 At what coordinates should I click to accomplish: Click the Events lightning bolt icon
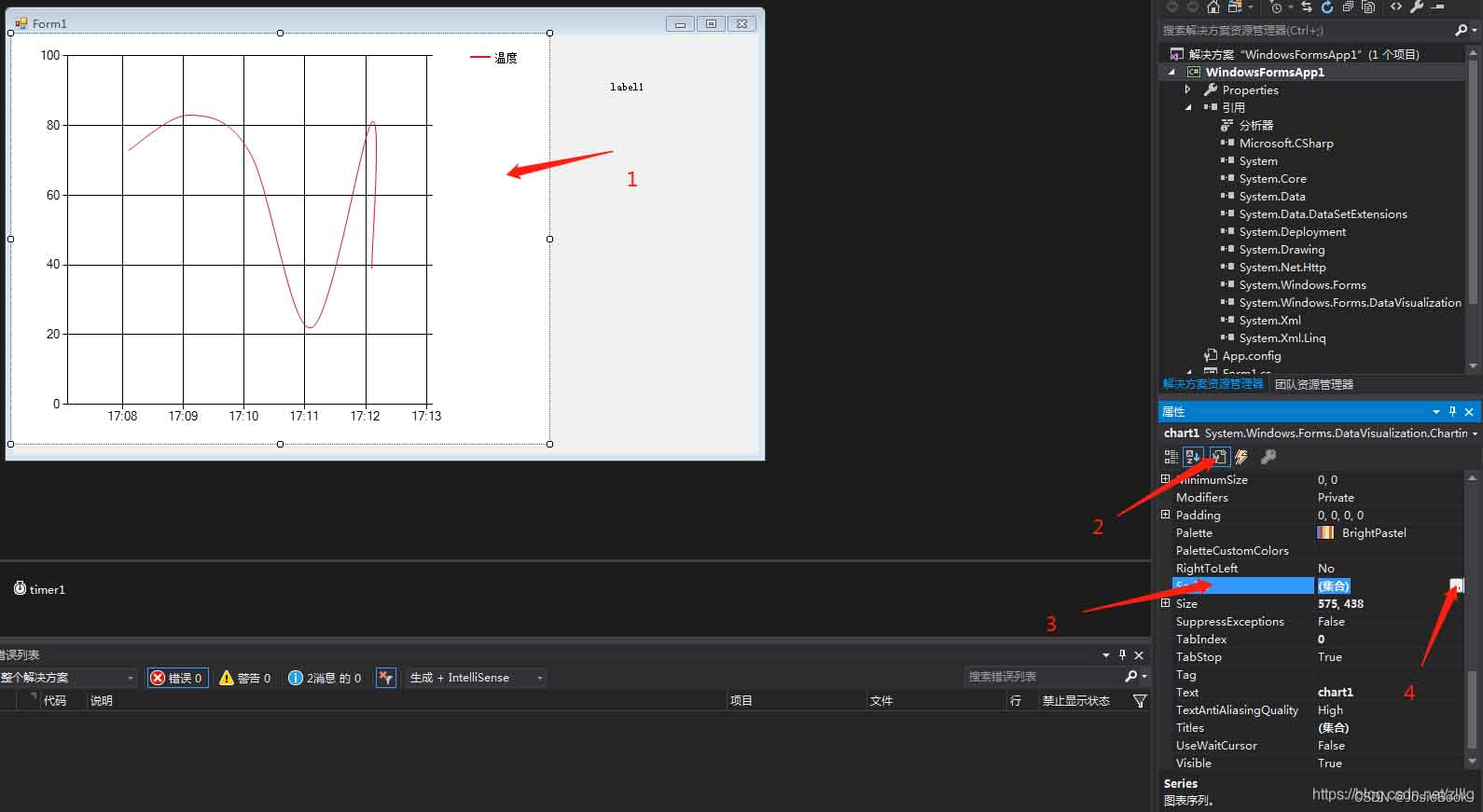pos(1241,457)
